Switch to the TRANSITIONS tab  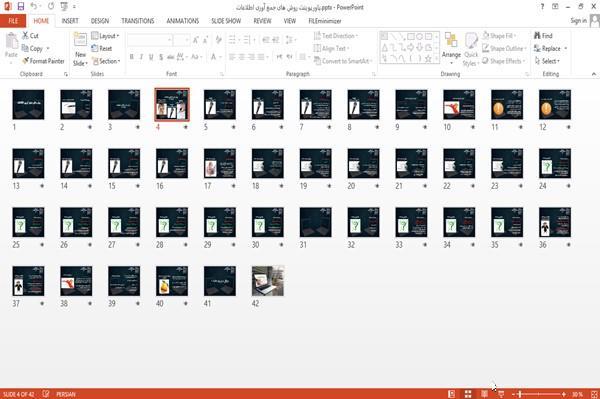pyautogui.click(x=138, y=21)
